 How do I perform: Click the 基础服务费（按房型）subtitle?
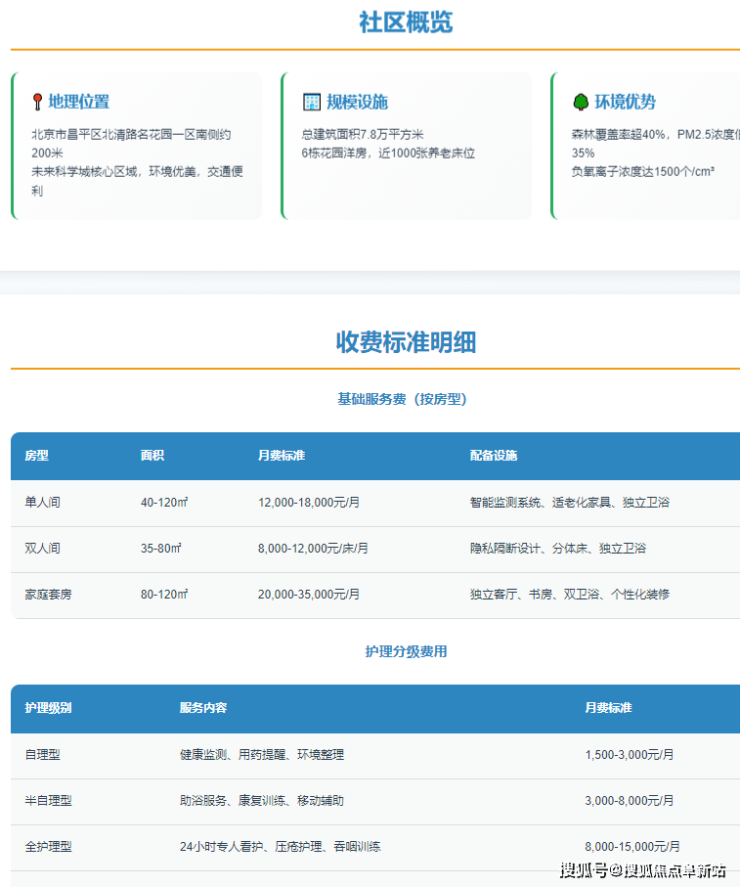402,399
